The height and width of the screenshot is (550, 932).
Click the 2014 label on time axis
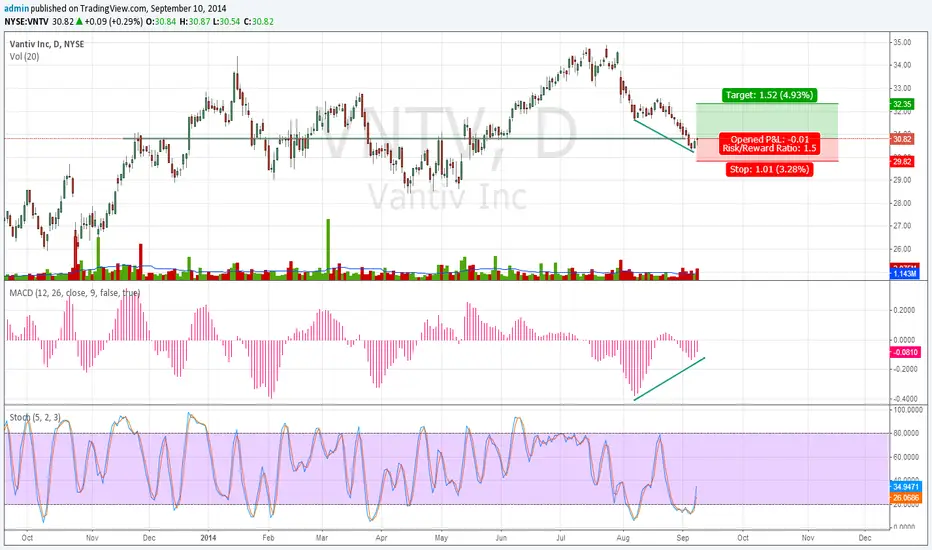tap(208, 538)
